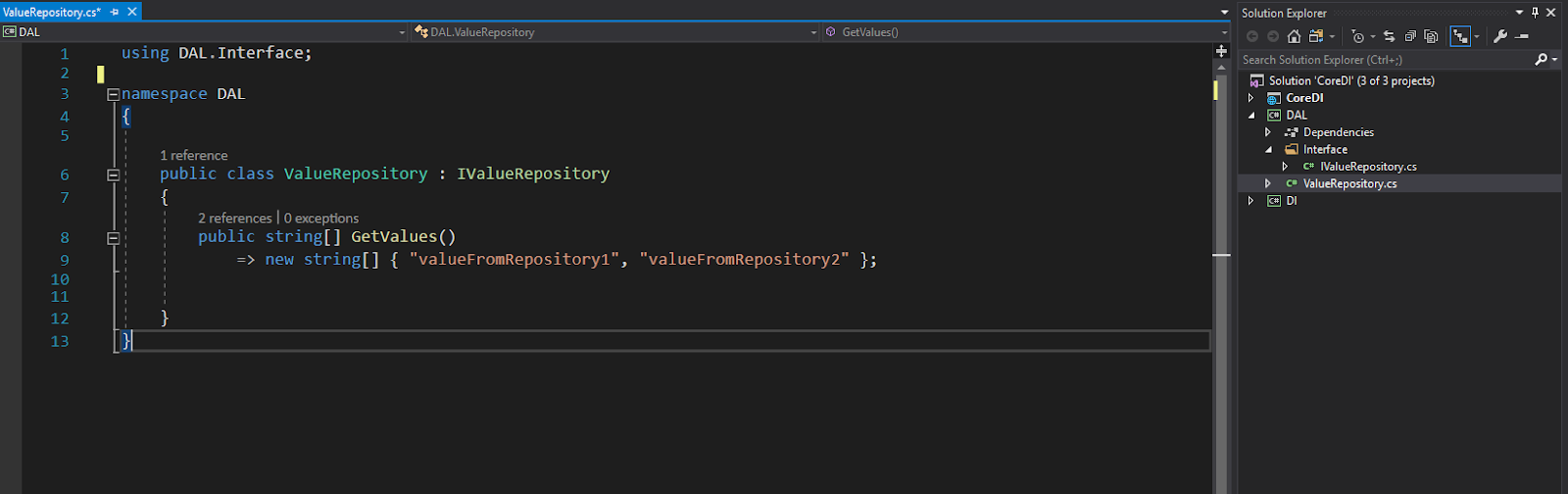Open Solution Explorer window position dropdown
The height and width of the screenshot is (494, 1568).
click(x=1519, y=13)
